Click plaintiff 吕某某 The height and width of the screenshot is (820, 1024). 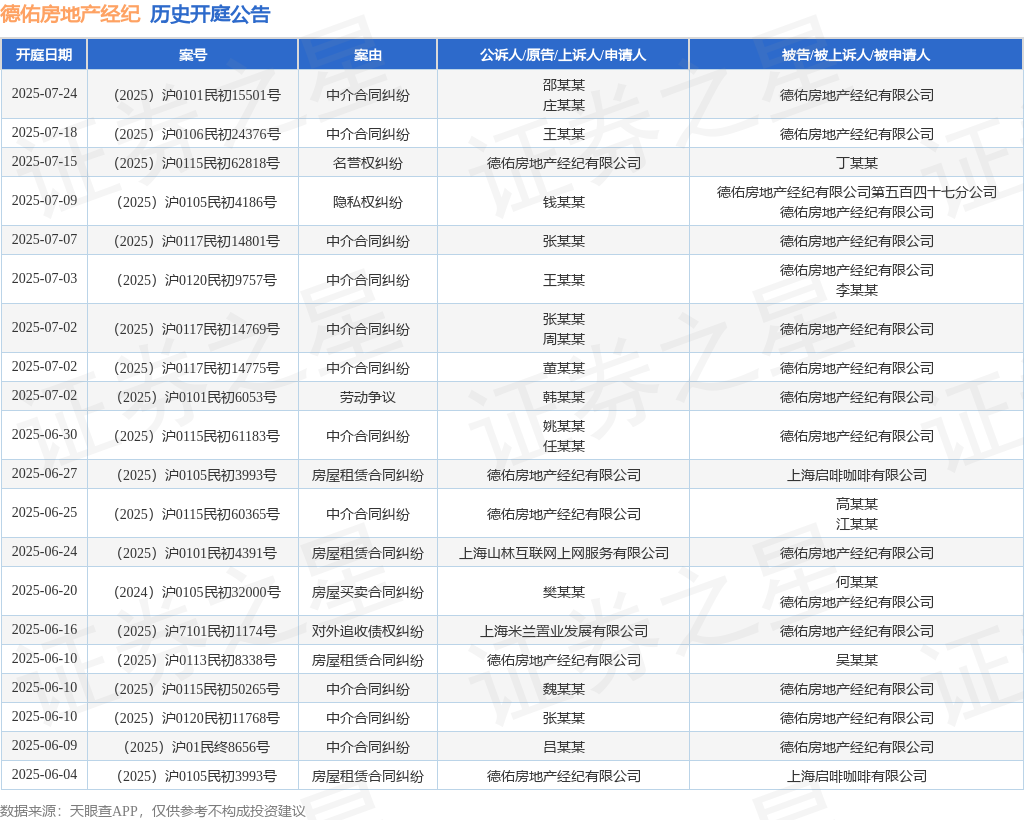[564, 748]
